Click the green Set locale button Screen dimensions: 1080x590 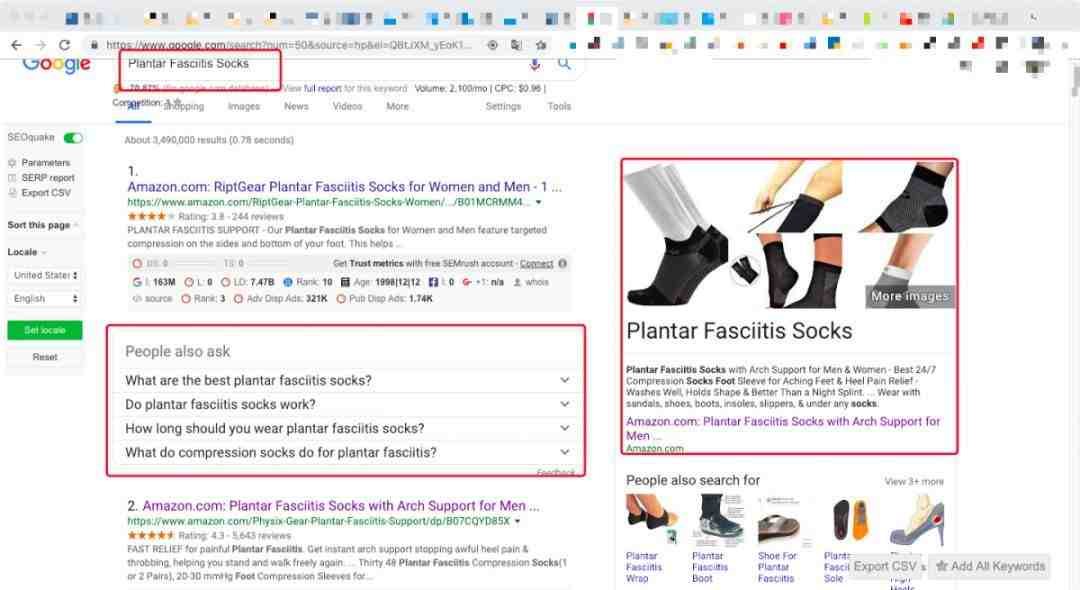coord(45,330)
